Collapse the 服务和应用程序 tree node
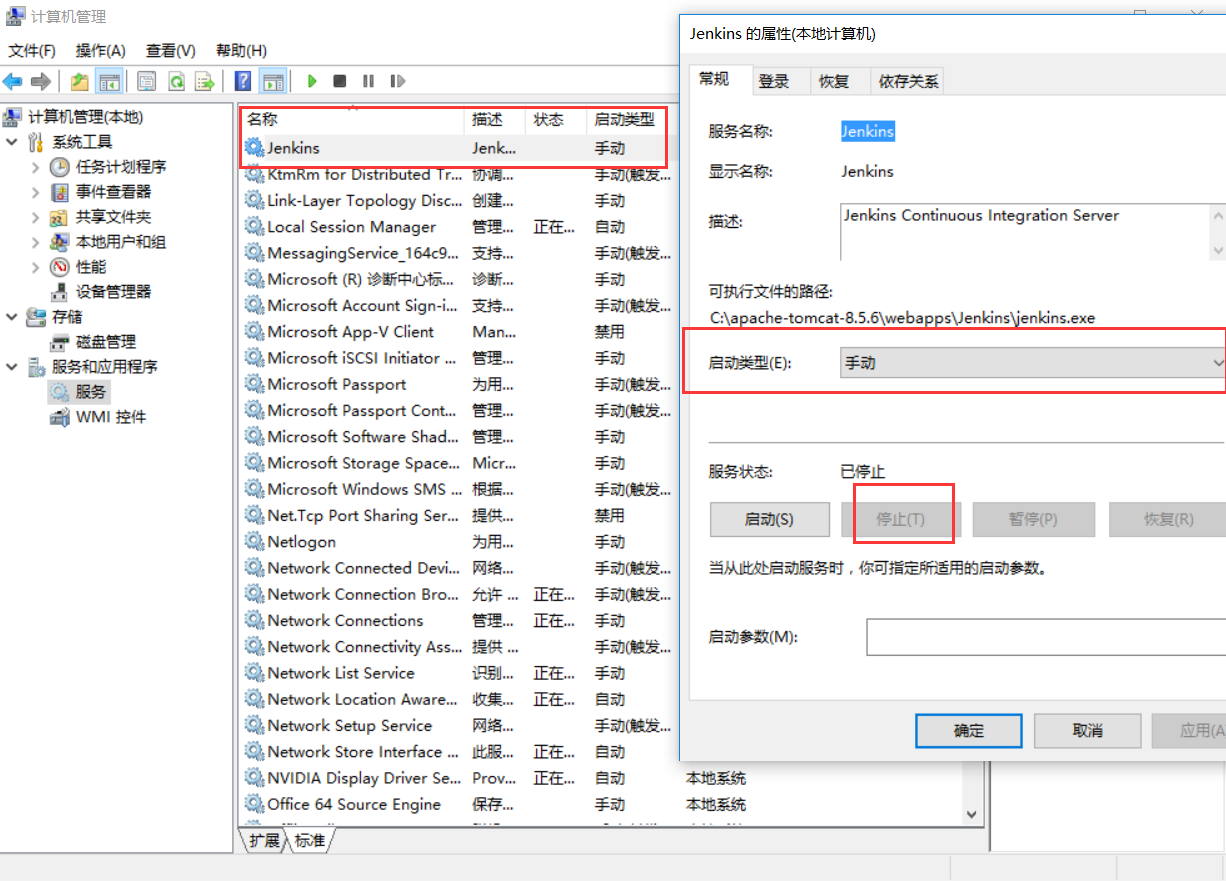The image size is (1226, 881). pos(12,367)
